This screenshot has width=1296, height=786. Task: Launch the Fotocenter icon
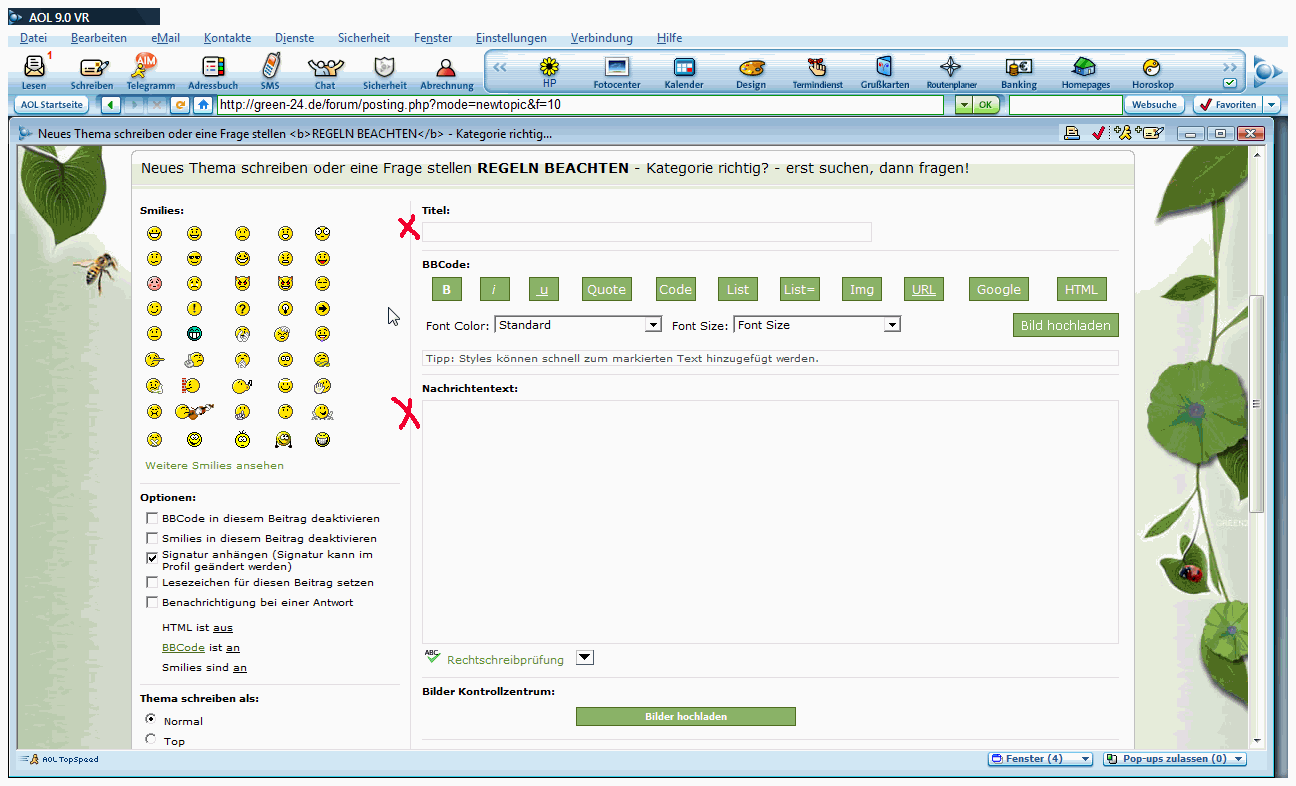pyautogui.click(x=617, y=68)
